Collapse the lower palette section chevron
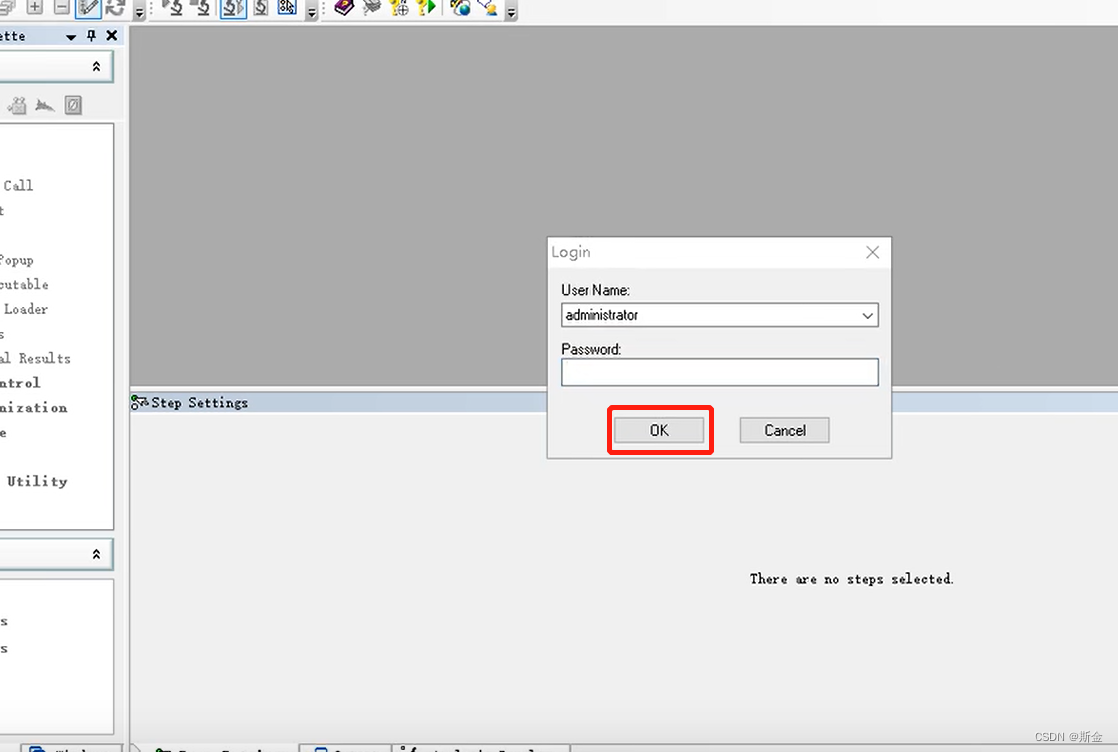 pyautogui.click(x=96, y=554)
